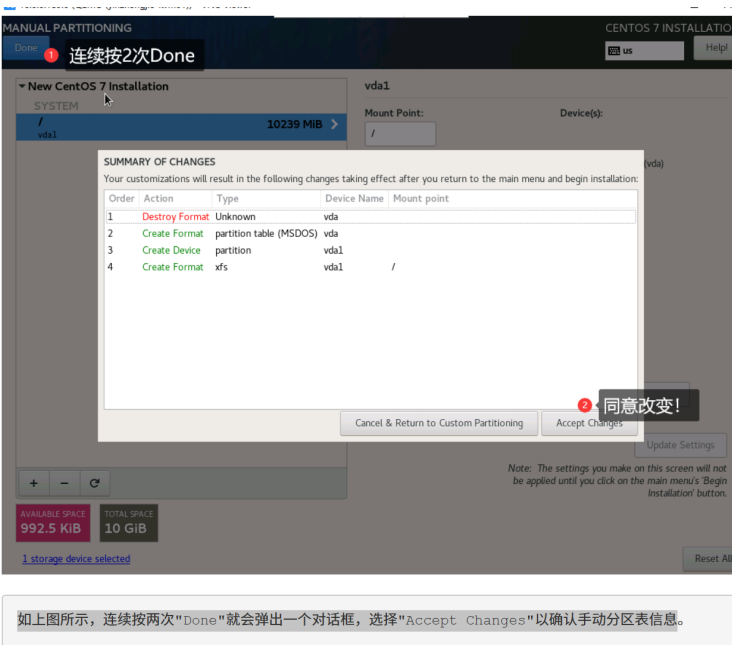The image size is (732, 645).
Task: Remove the selected mount point with minus
Action: pos(64,483)
